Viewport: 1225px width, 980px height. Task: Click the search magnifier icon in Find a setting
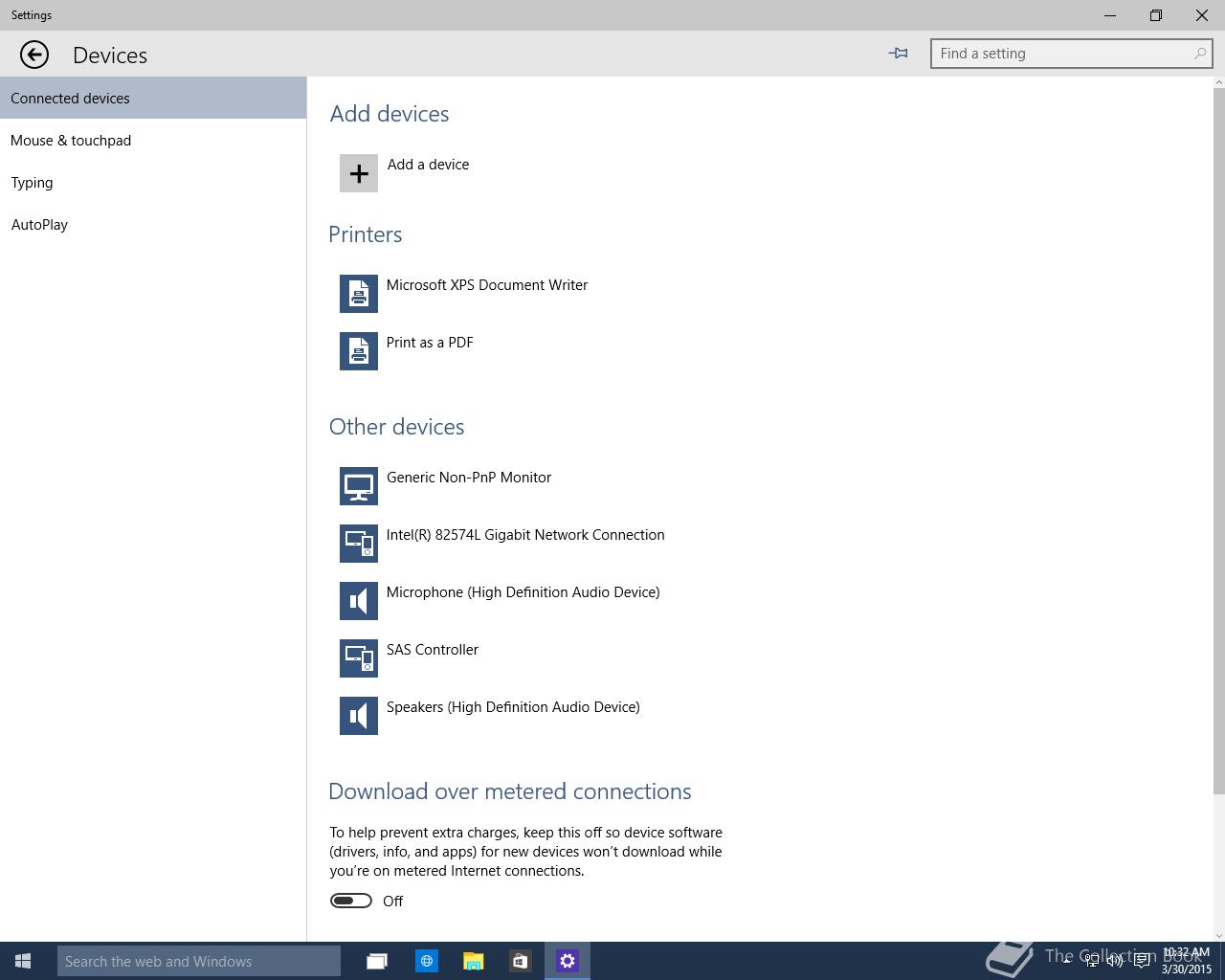click(1199, 54)
